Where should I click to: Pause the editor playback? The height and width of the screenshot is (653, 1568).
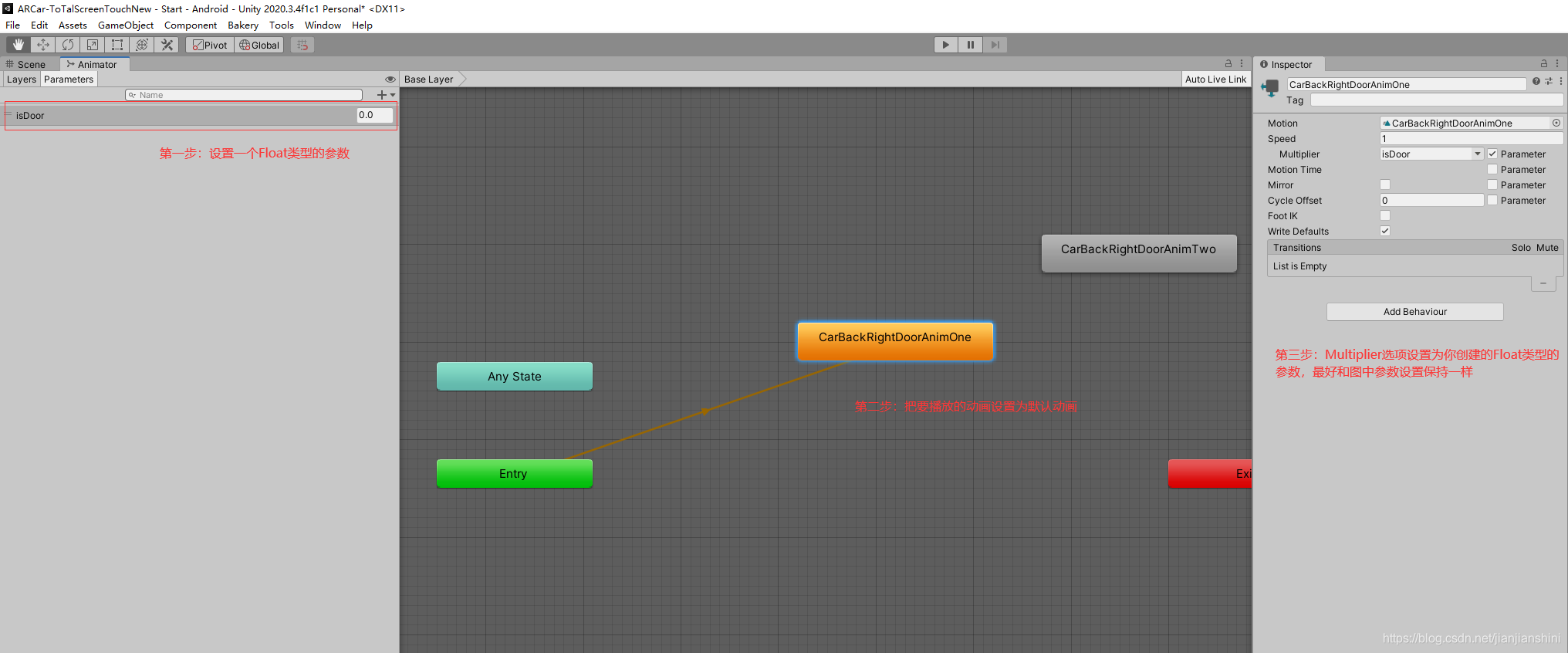pyautogui.click(x=970, y=45)
